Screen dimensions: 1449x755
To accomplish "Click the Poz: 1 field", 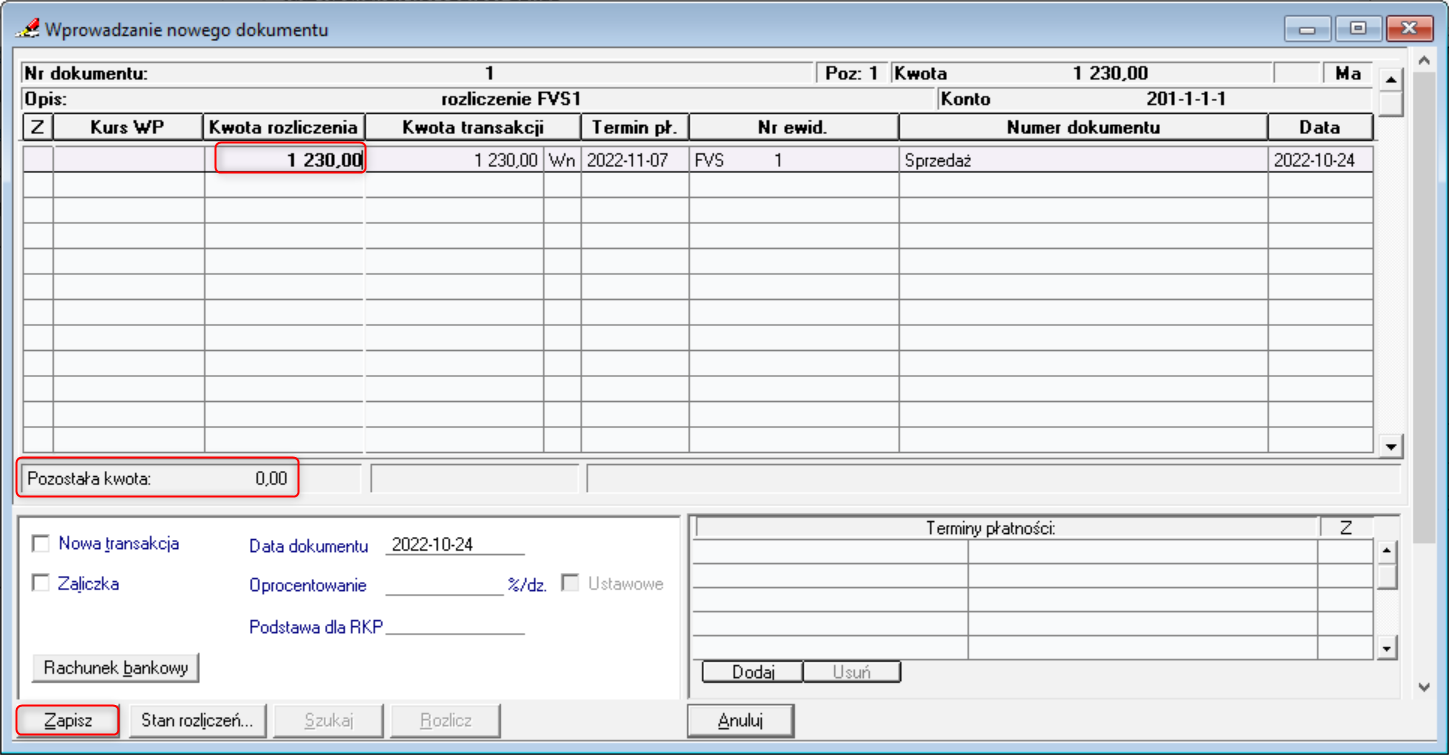I will click(852, 73).
